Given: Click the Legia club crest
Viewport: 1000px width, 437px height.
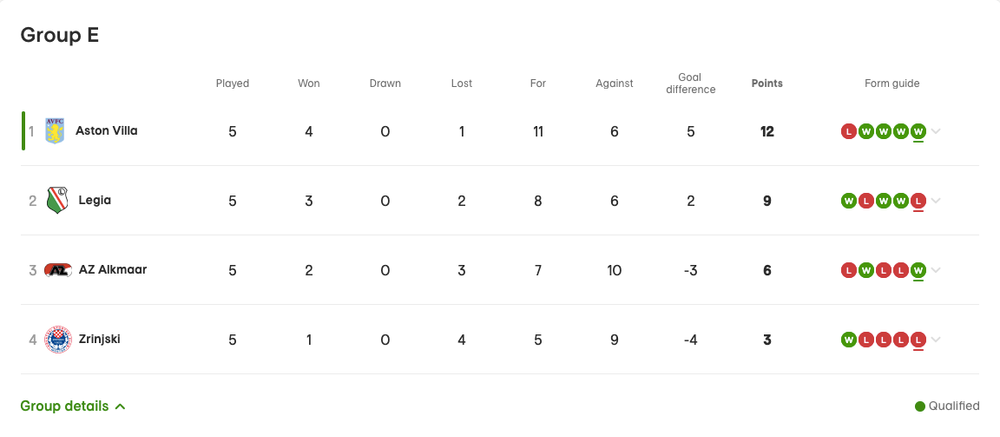Looking at the screenshot, I should [x=57, y=201].
